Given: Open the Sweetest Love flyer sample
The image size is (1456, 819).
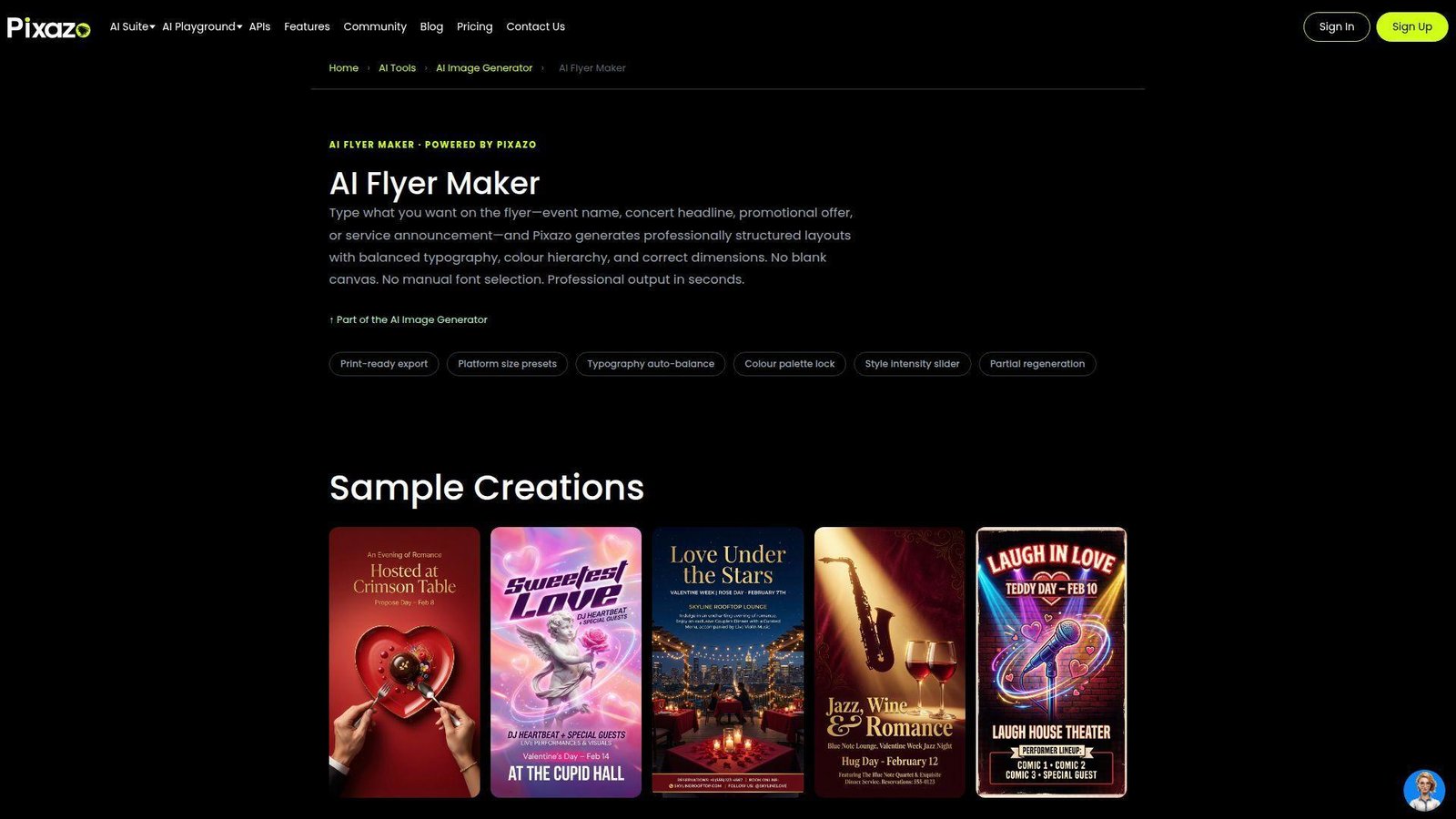Looking at the screenshot, I should coord(566,662).
